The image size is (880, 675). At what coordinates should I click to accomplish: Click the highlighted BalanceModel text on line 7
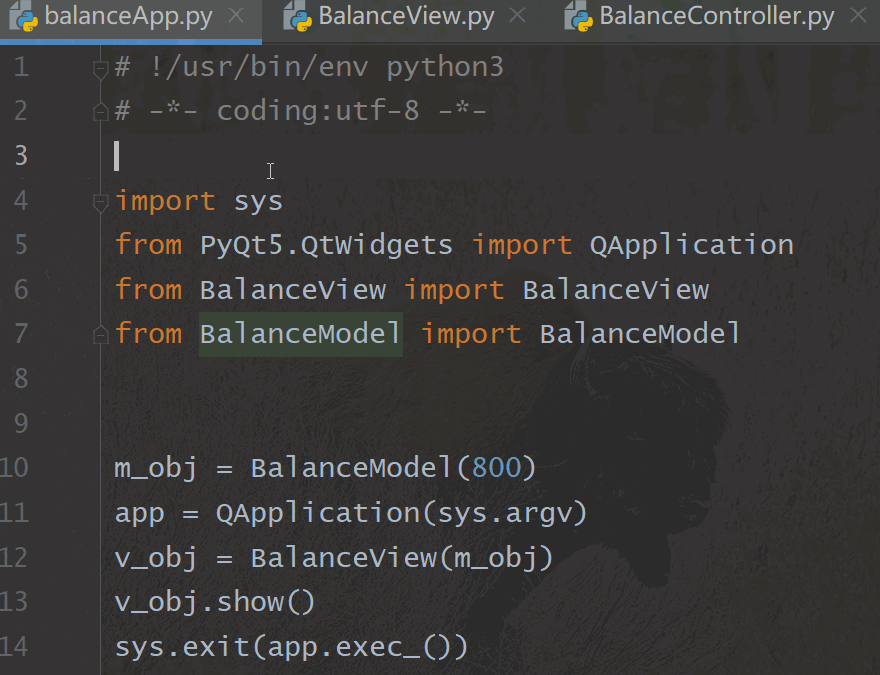tap(299, 334)
